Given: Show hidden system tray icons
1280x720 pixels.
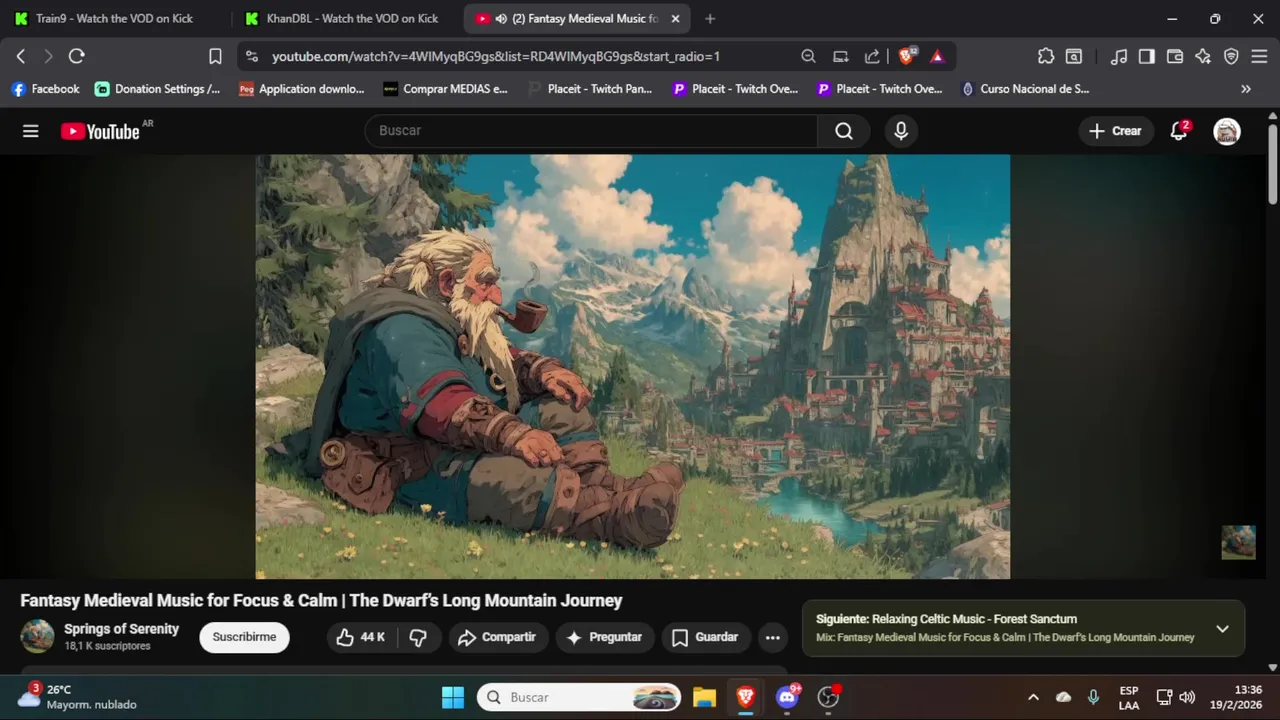Looking at the screenshot, I should pyautogui.click(x=1033, y=697).
